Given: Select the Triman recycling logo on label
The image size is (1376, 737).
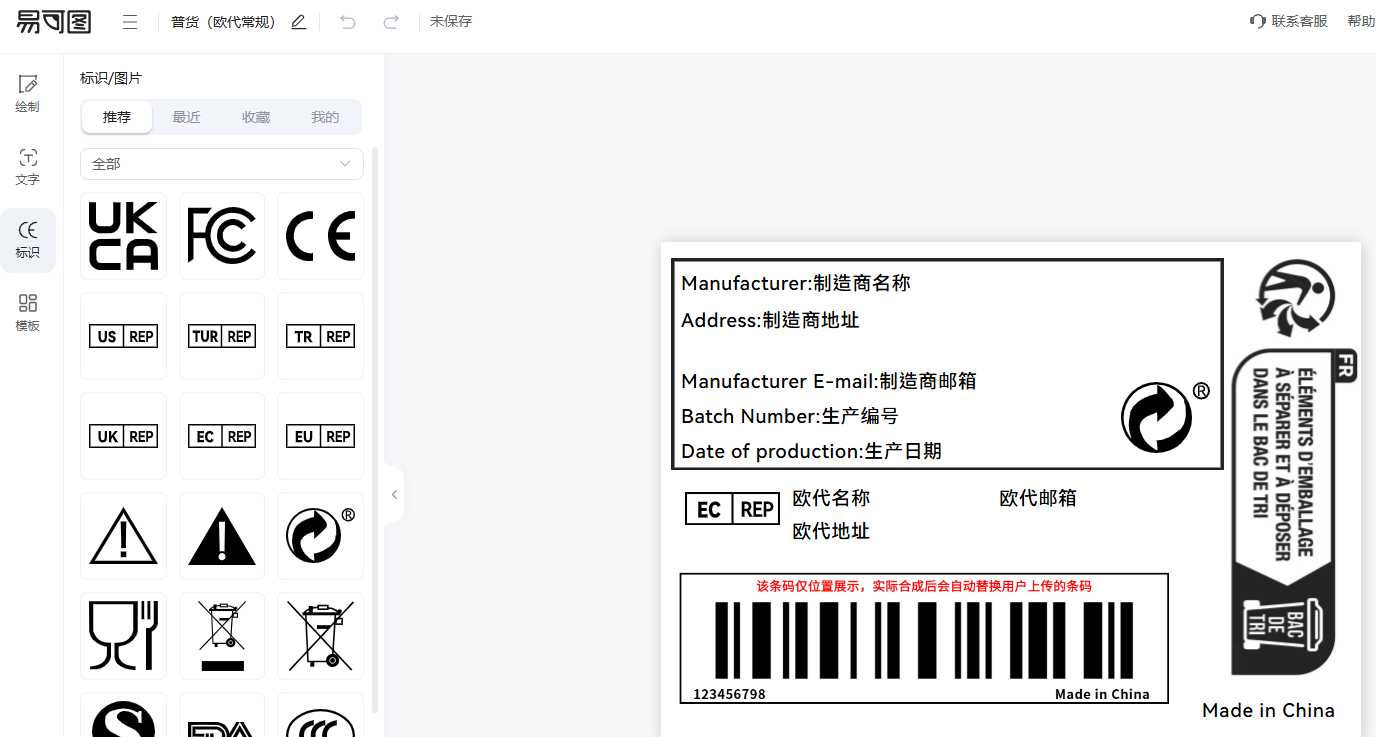Looking at the screenshot, I should (1296, 298).
